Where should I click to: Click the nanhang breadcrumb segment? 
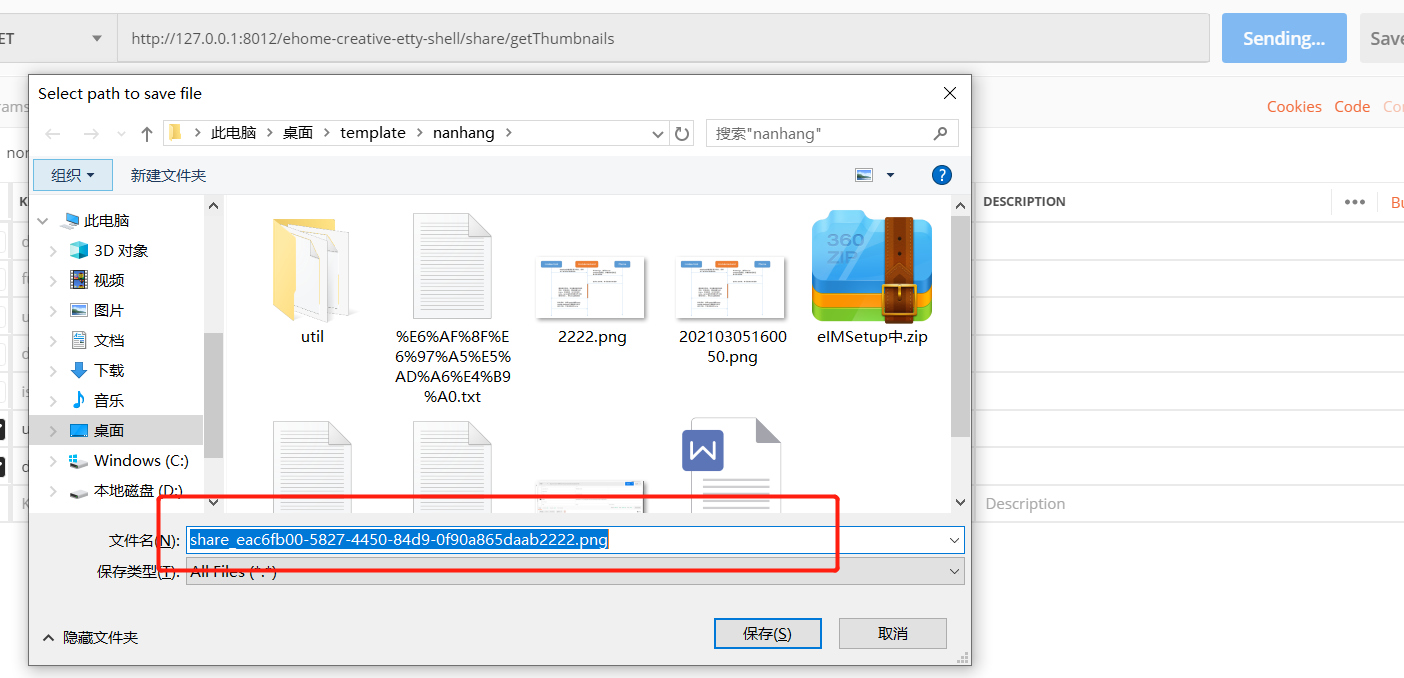[x=463, y=133]
